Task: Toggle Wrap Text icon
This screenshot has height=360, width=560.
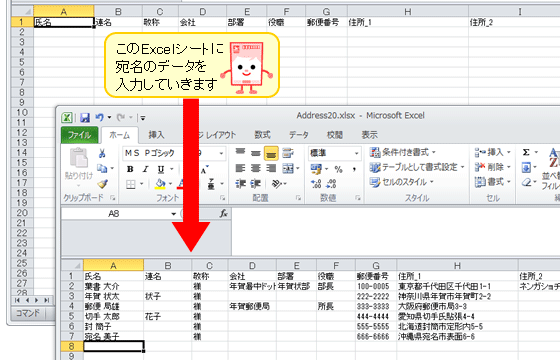Action: pyautogui.click(x=288, y=153)
